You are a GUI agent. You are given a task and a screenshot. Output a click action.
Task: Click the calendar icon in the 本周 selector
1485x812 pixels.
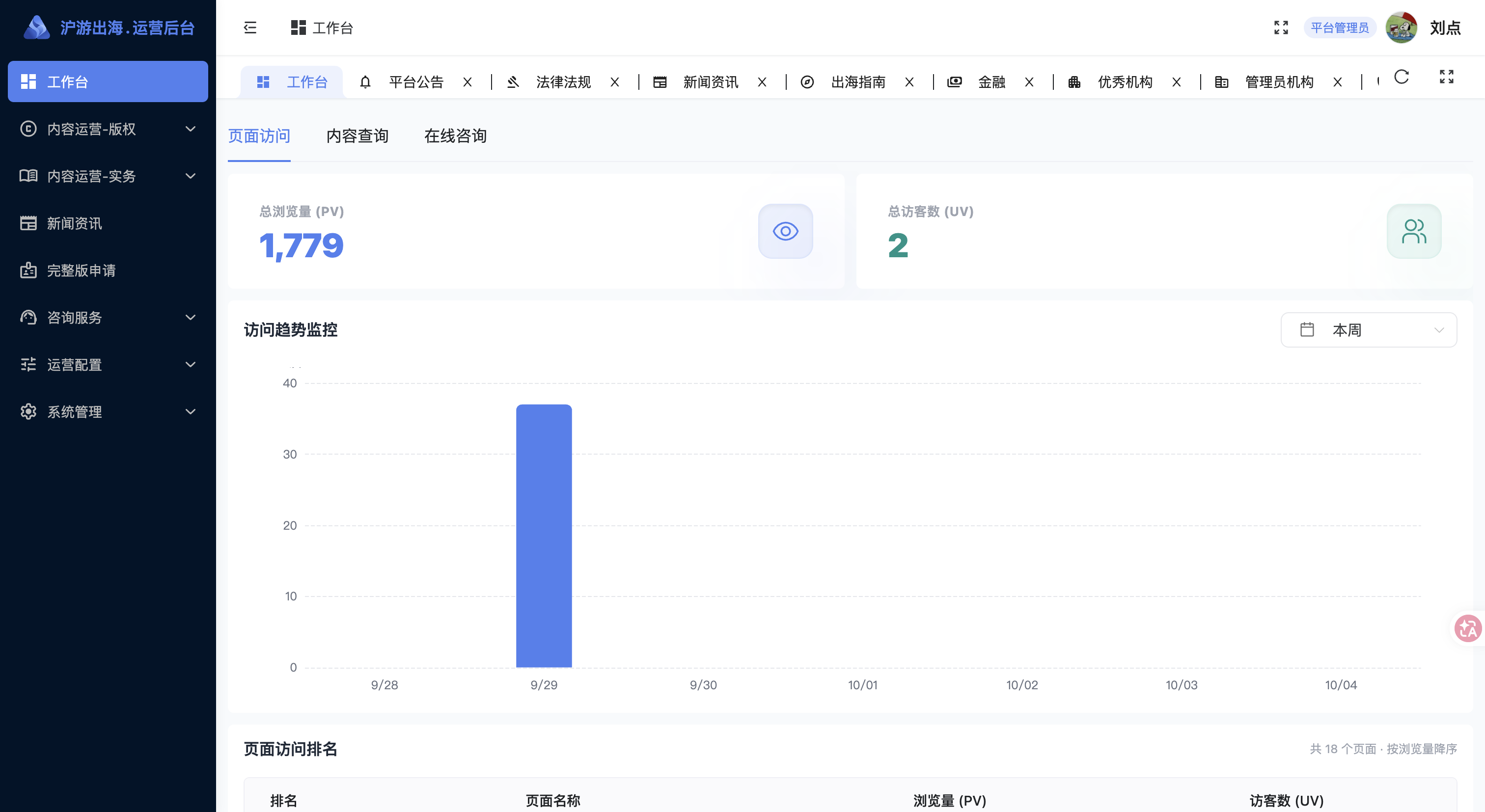click(1307, 329)
